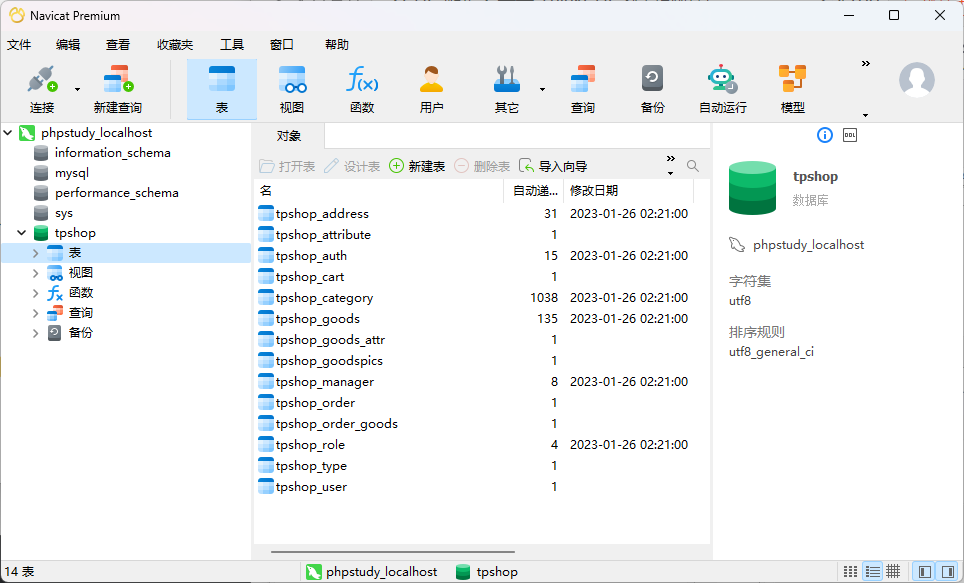964x583 pixels.
Task: Open the 工具 menu
Action: coord(232,45)
